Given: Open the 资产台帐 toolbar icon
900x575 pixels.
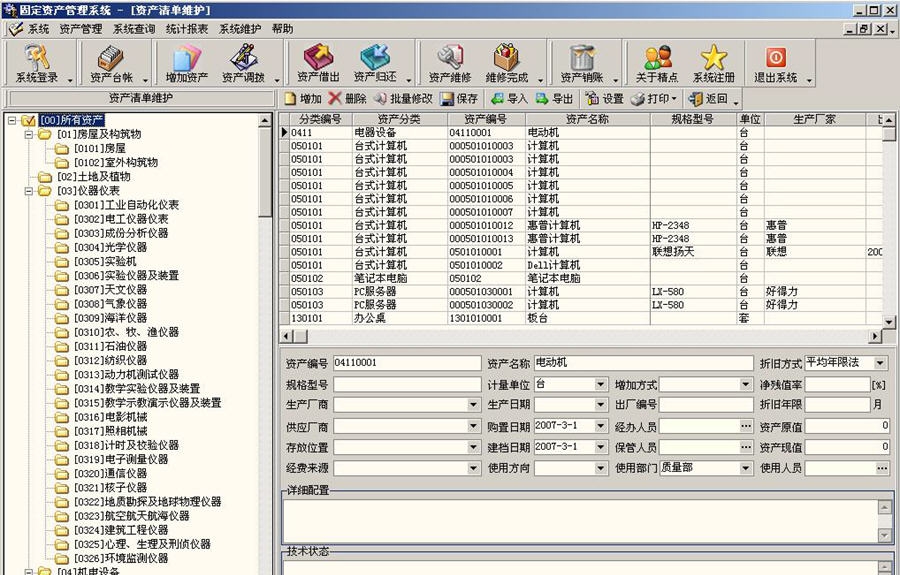Looking at the screenshot, I should click(x=111, y=63).
